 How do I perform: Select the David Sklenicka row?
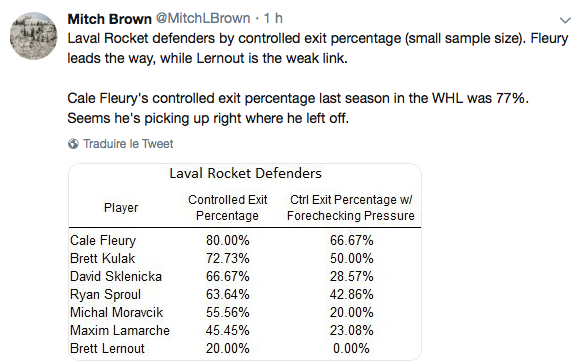coord(245,276)
